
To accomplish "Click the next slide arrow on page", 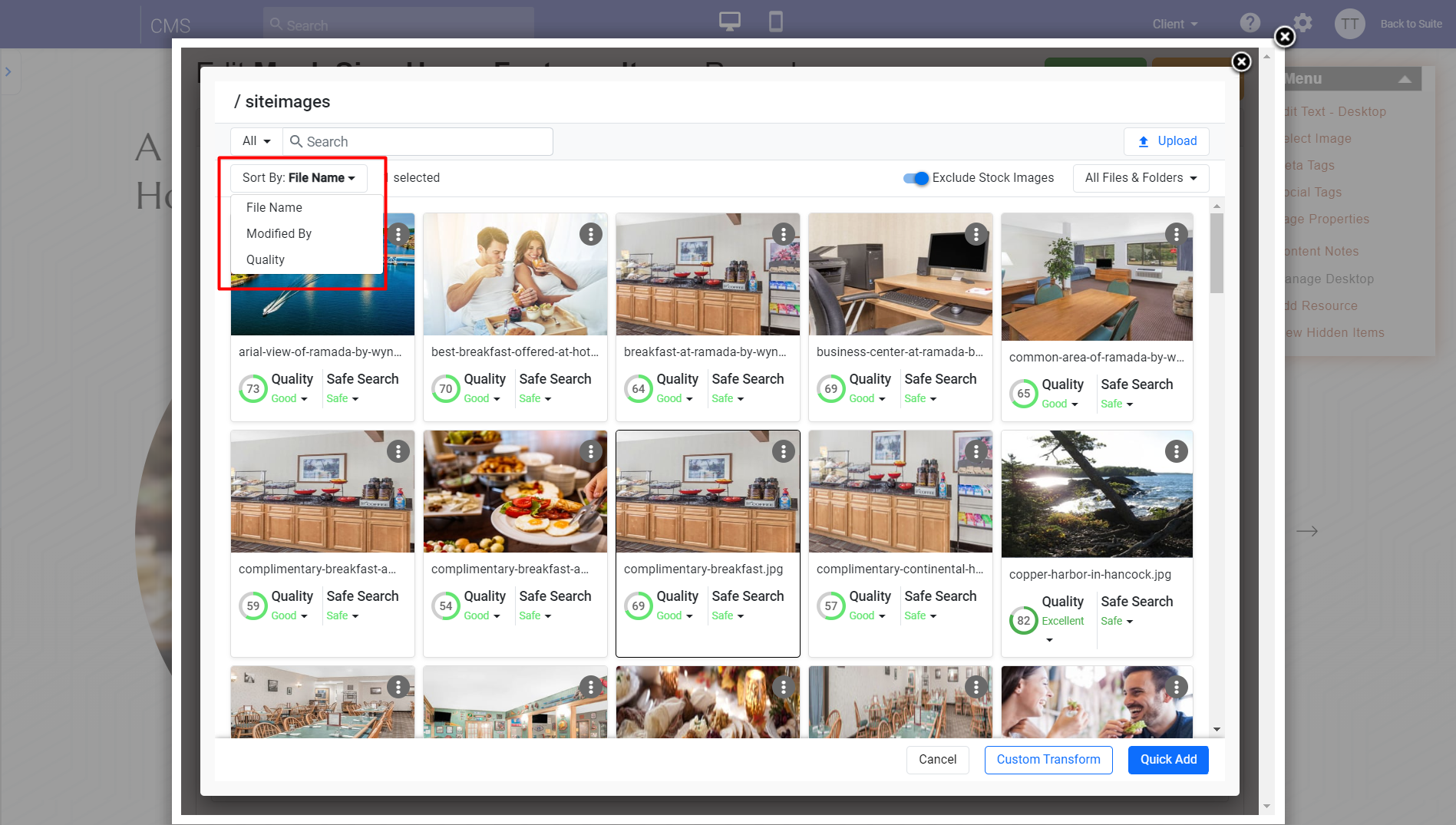I will (x=1307, y=531).
